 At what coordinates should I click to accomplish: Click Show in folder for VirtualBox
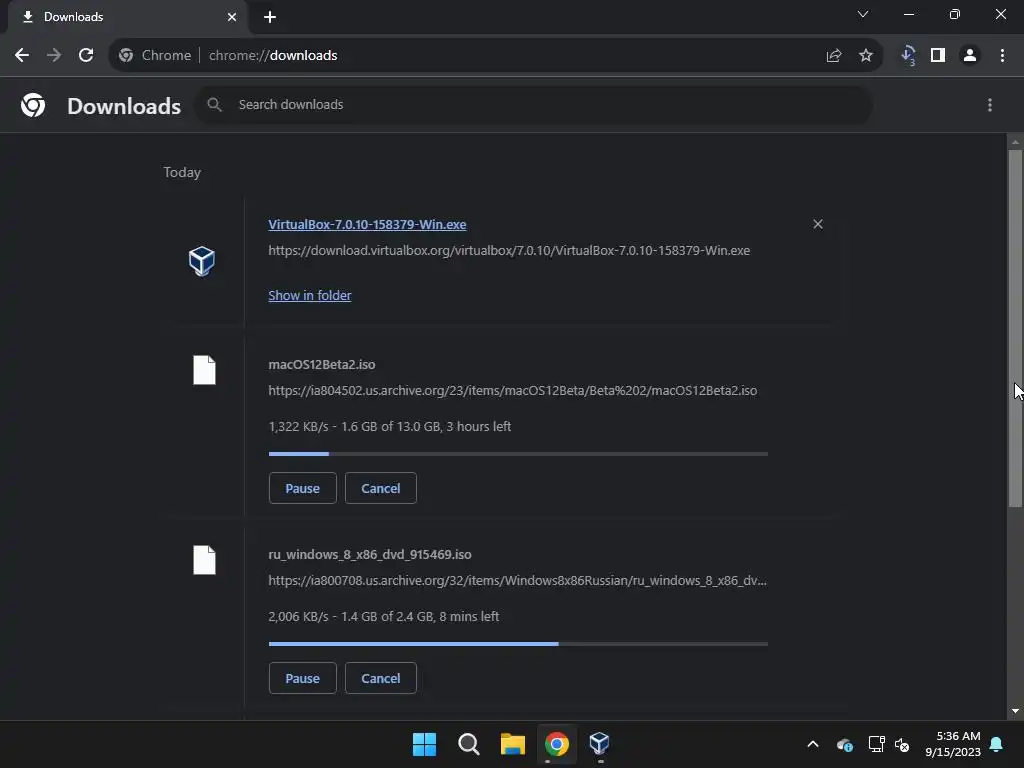tap(310, 295)
